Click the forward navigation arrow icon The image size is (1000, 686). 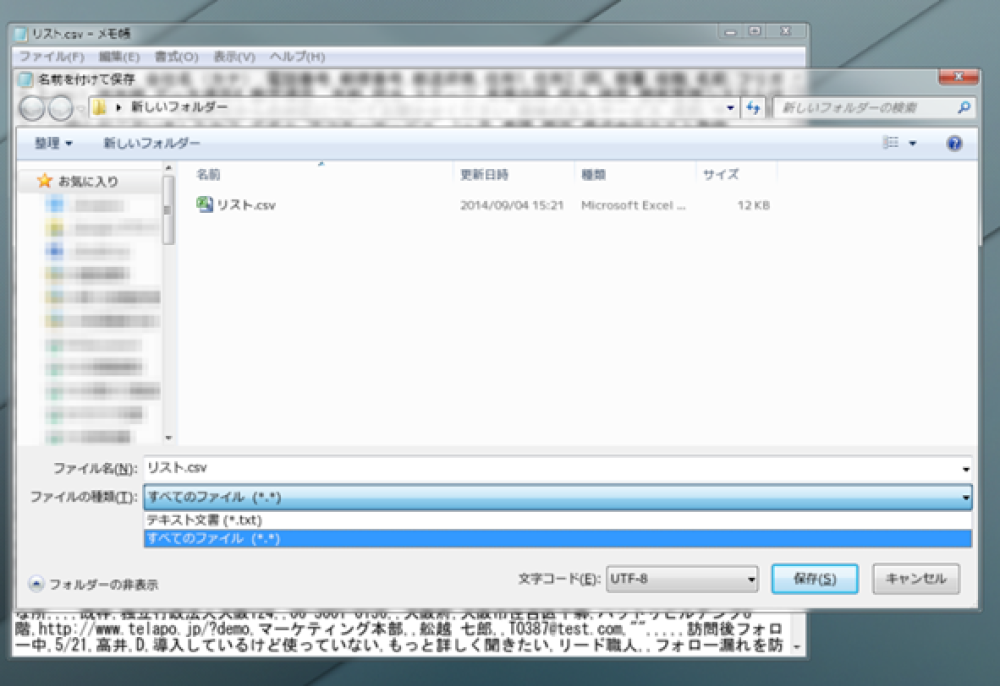pyautogui.click(x=60, y=108)
